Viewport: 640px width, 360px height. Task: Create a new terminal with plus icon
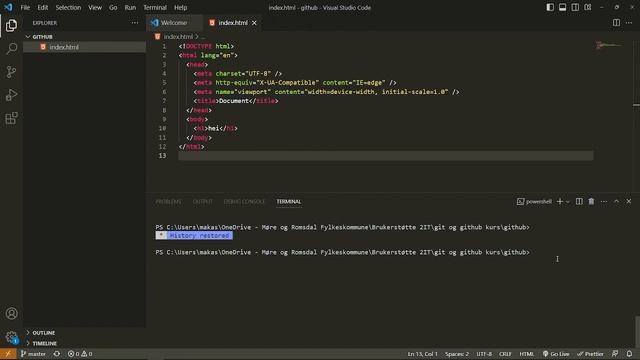pos(560,202)
